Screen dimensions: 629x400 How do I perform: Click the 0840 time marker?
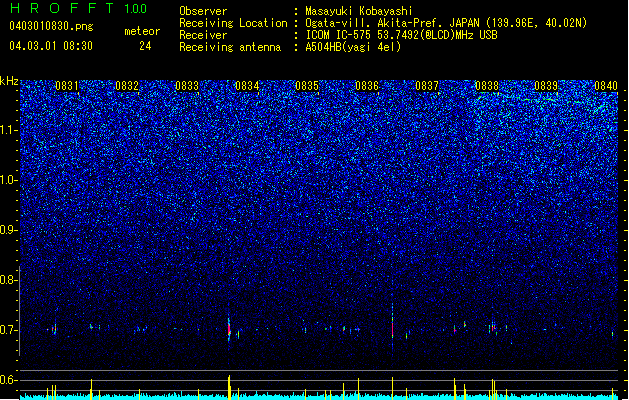point(606,85)
